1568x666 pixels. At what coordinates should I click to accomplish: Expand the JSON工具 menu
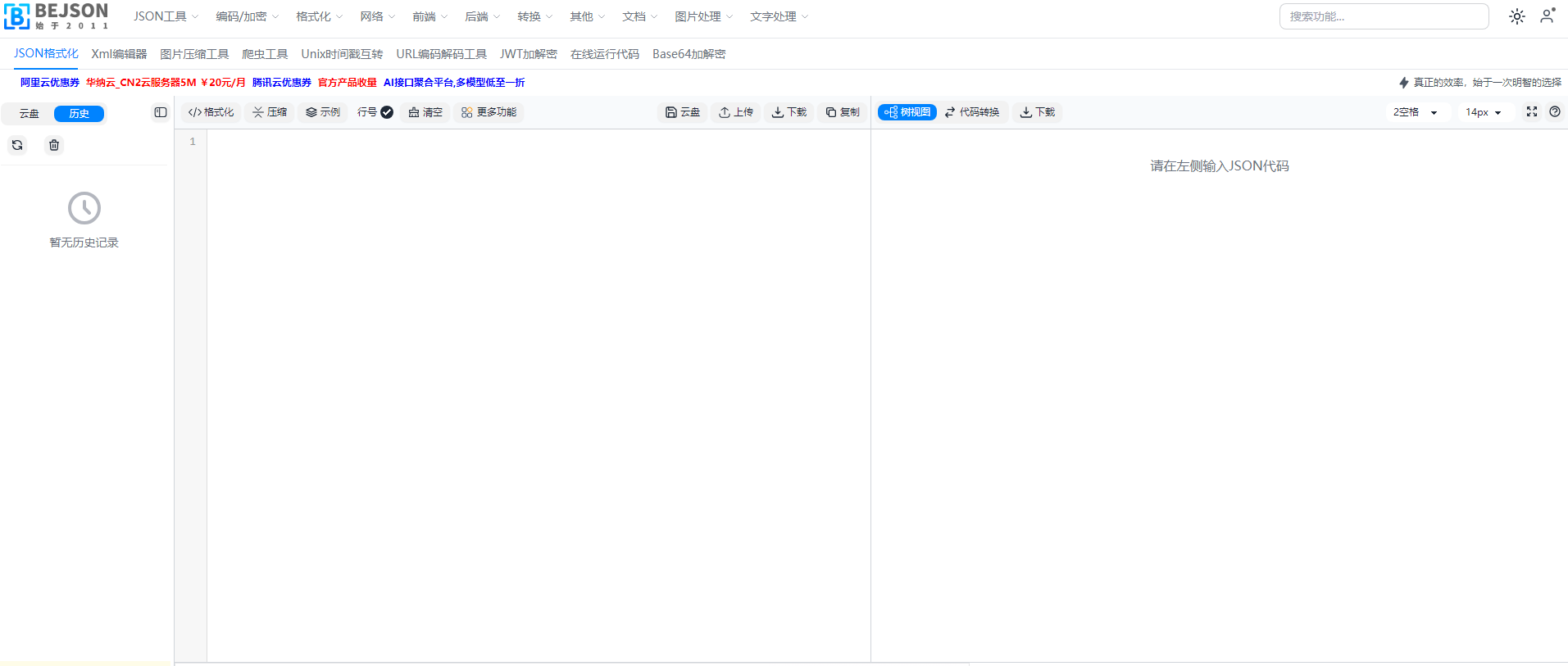[166, 16]
